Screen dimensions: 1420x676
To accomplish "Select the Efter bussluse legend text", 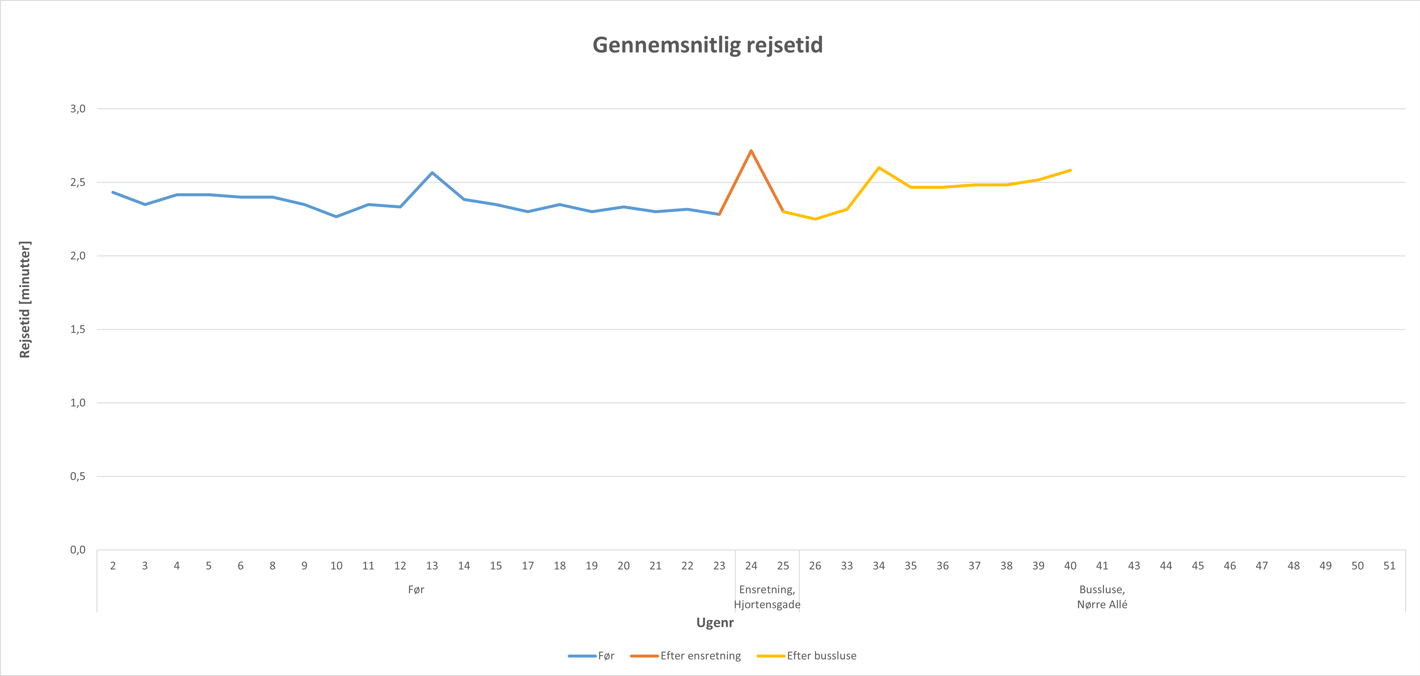I will (821, 656).
